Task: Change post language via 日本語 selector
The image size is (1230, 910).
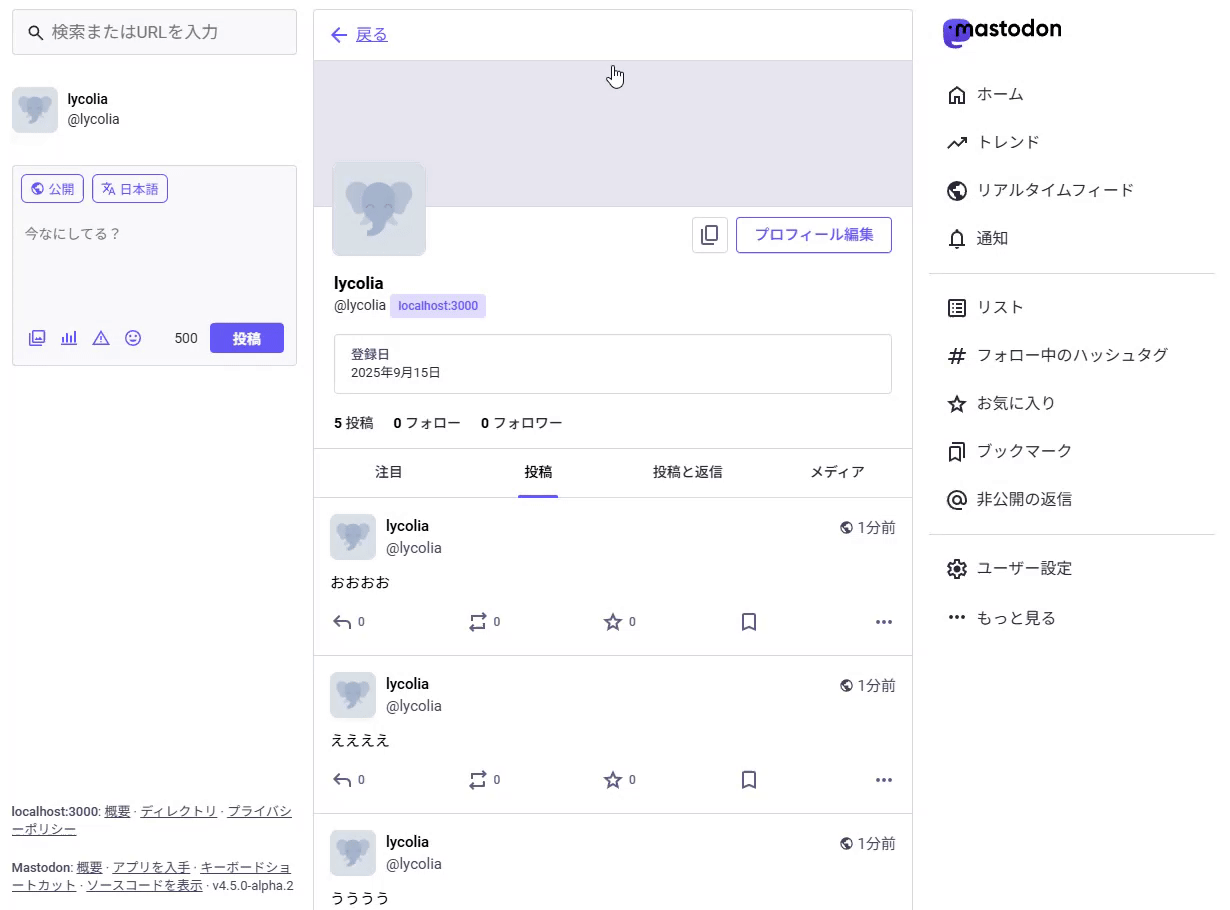Action: pos(130,189)
